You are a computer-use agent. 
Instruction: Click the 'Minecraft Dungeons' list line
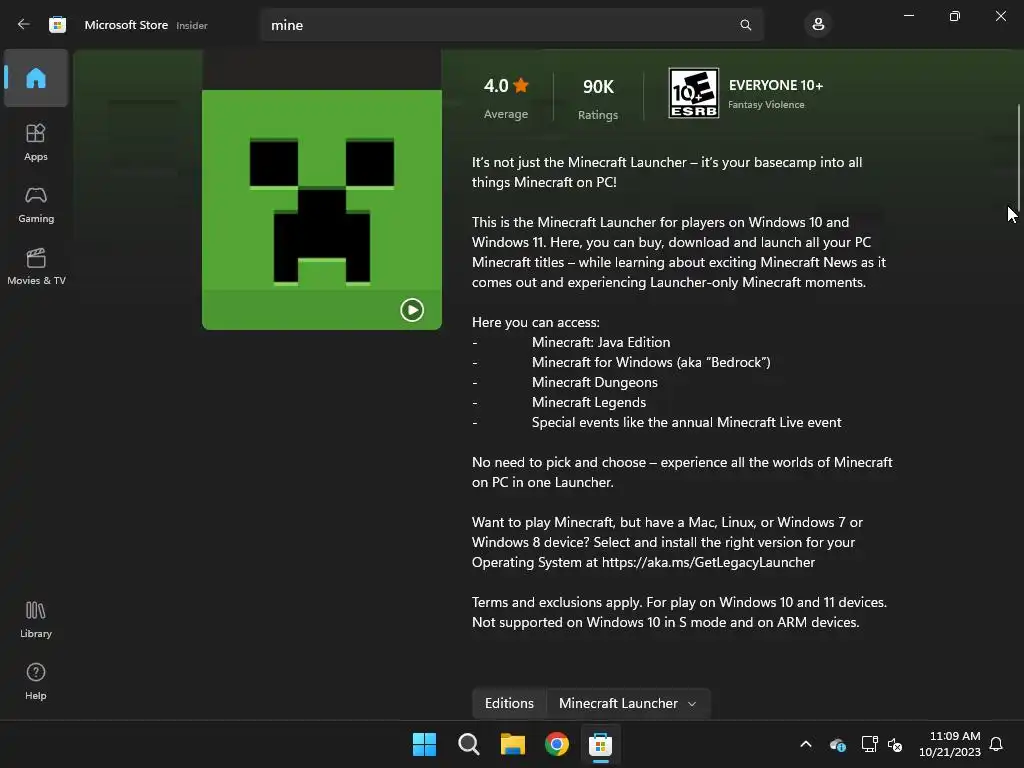594,382
